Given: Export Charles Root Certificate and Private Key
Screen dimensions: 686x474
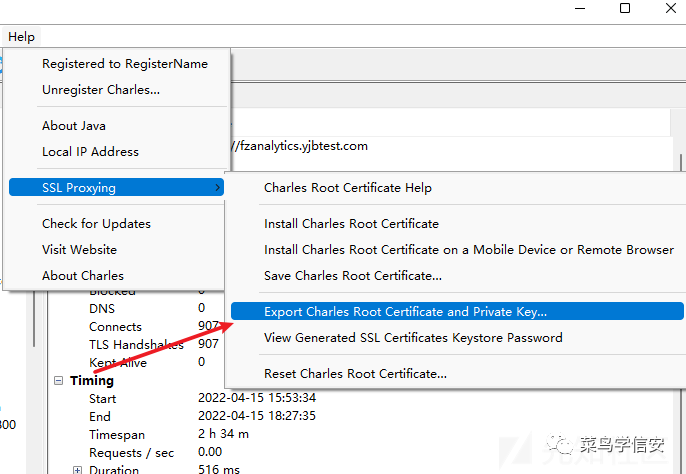Looking at the screenshot, I should coord(457,311).
